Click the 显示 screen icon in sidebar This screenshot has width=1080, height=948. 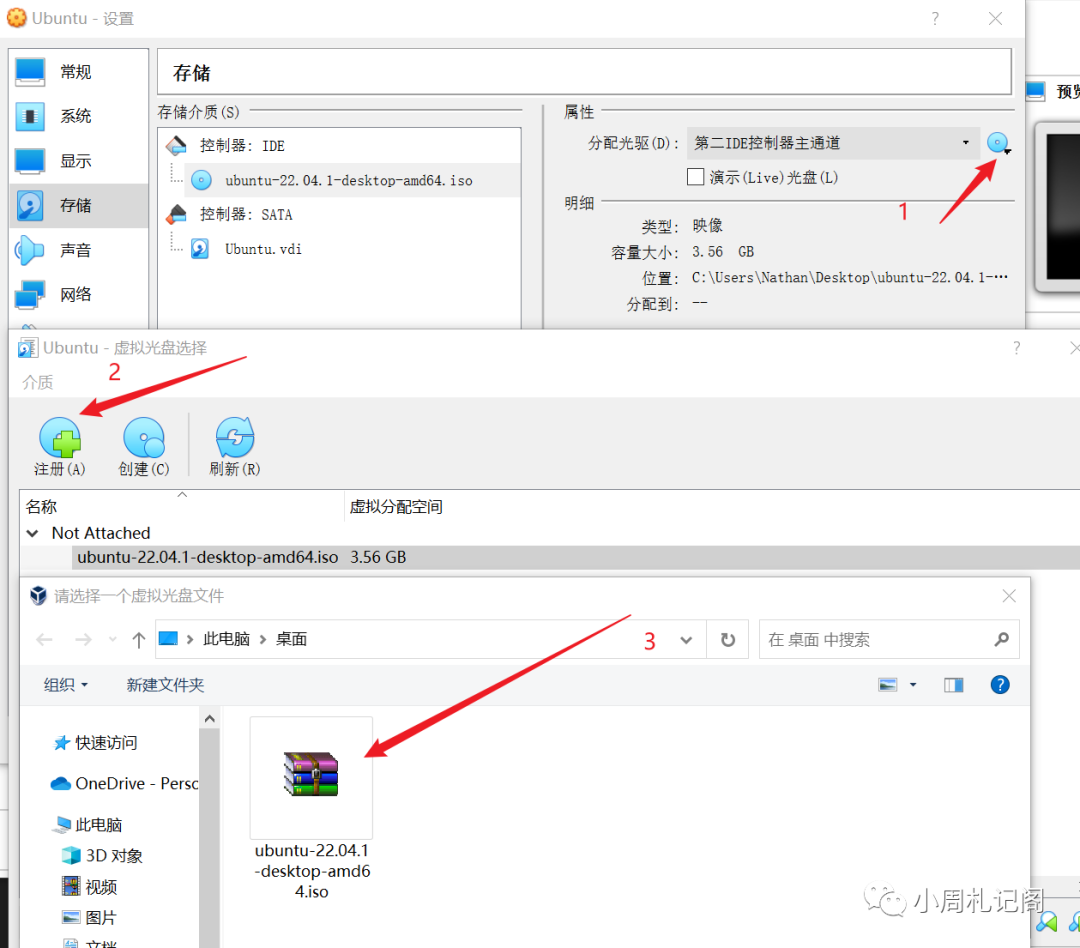click(30, 161)
